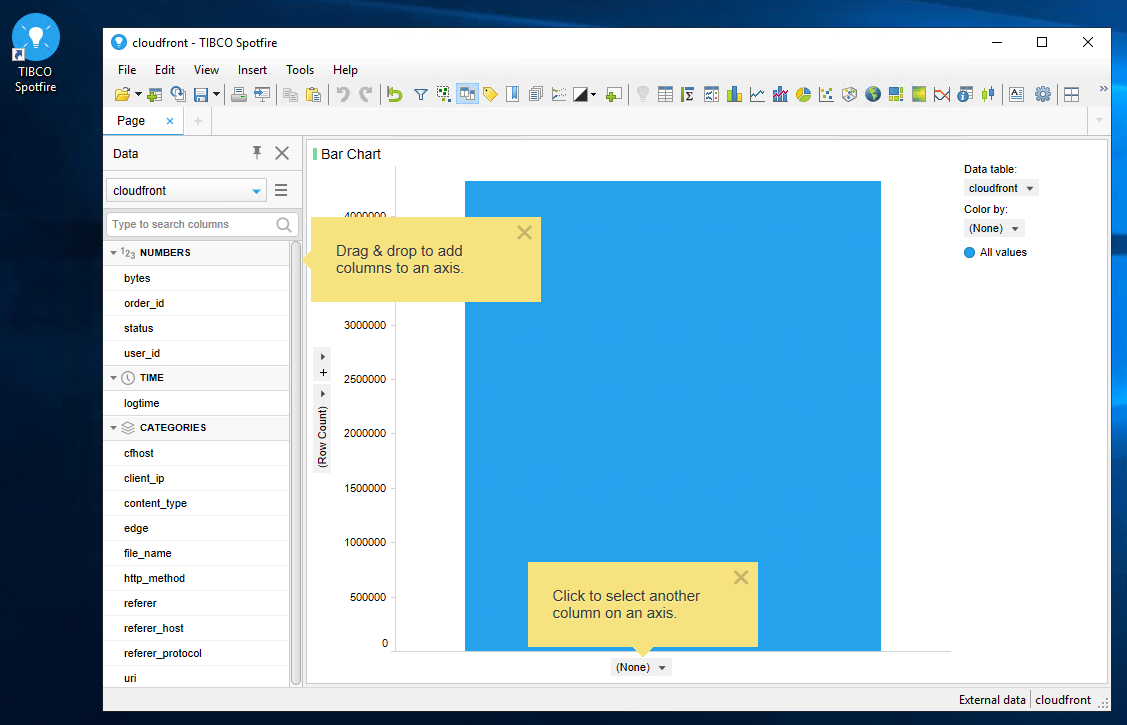Insert a Table visualization
1127x725 pixels.
666,94
